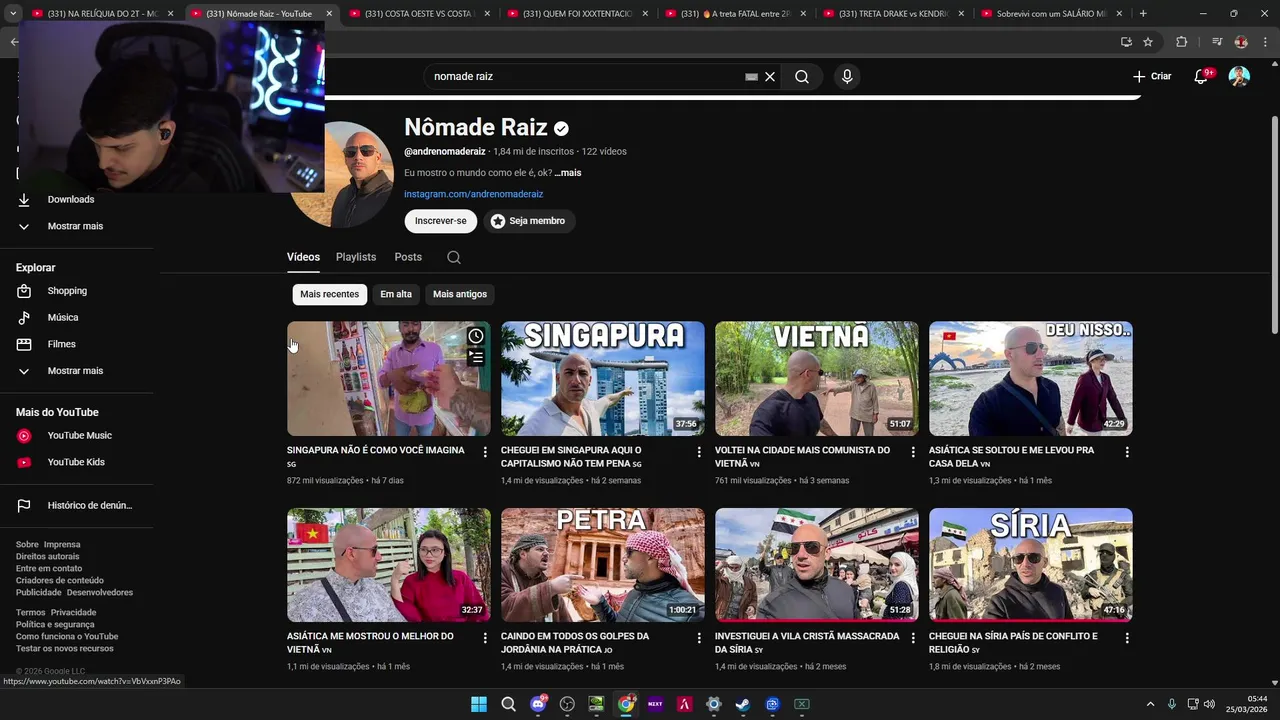This screenshot has height=720, width=1280.
Task: Open options for VOLTEI NA CIDADE MAIS COMUNISTA video
Action: (913, 452)
